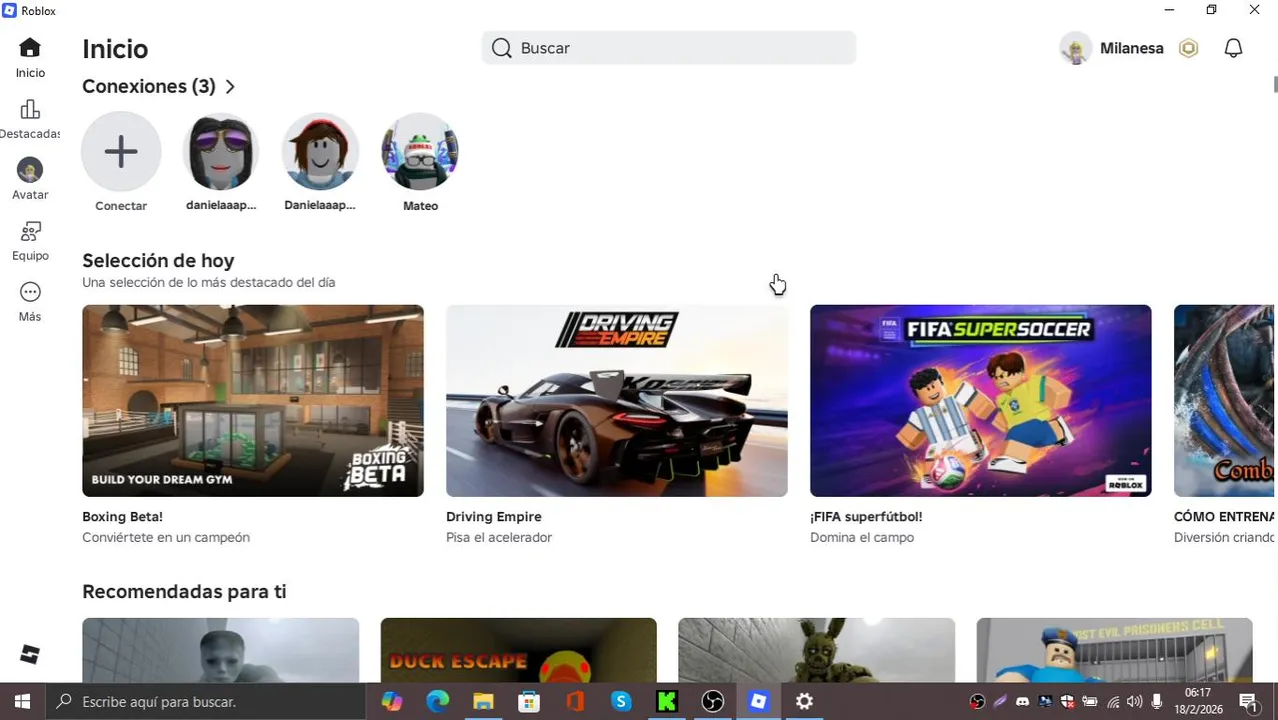This screenshot has width=1278, height=720.
Task: Click the Selección de hoy heading
Action: click(158, 261)
